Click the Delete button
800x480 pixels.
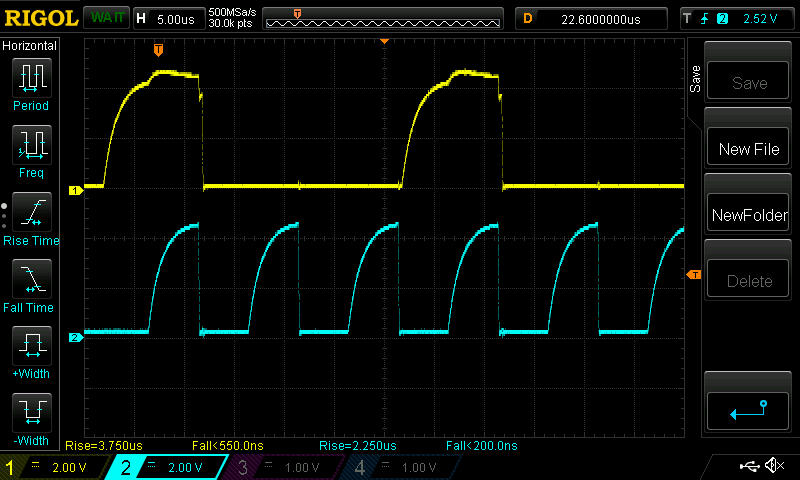(748, 279)
